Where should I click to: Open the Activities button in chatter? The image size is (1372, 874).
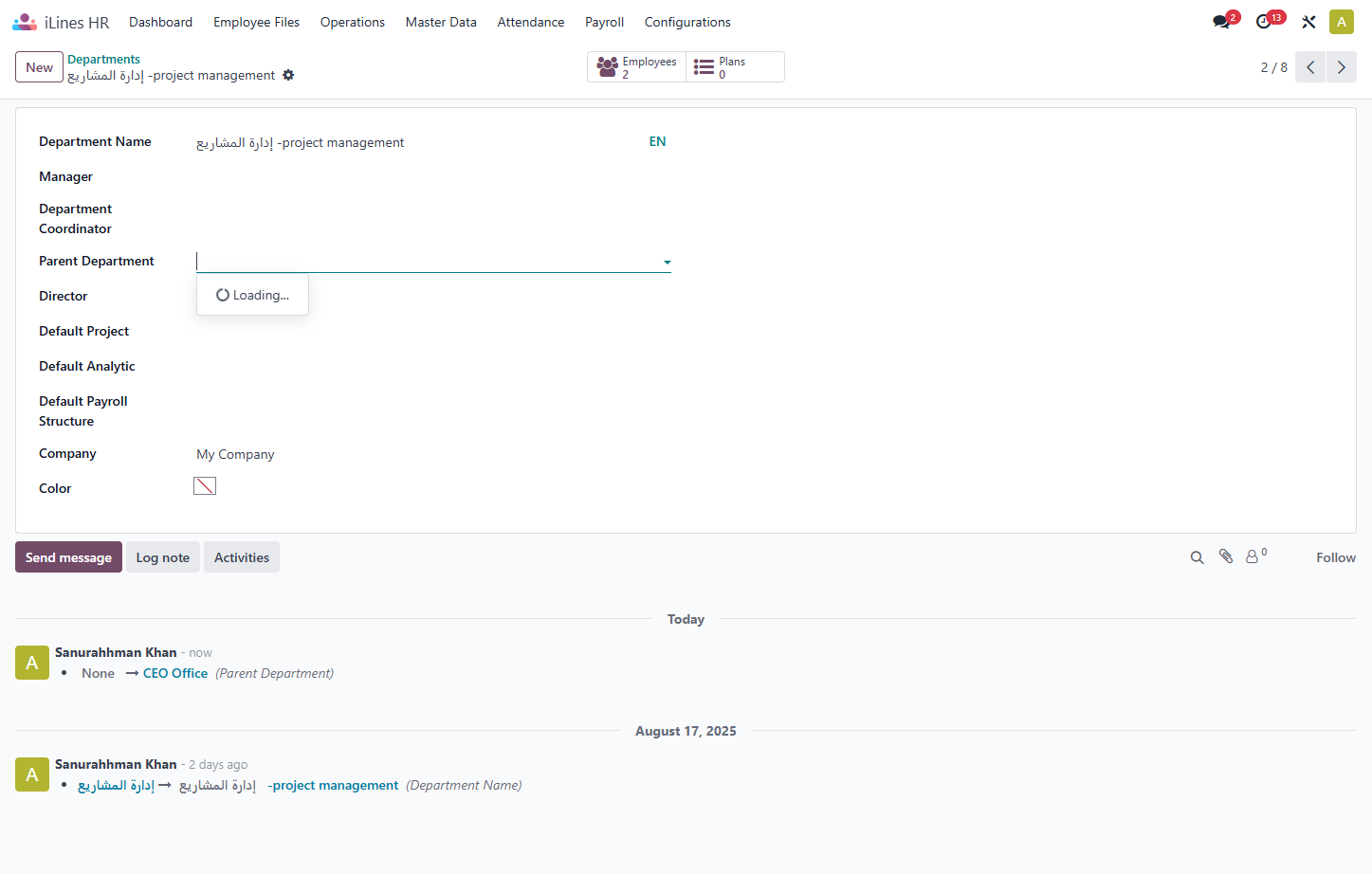pyautogui.click(x=241, y=557)
